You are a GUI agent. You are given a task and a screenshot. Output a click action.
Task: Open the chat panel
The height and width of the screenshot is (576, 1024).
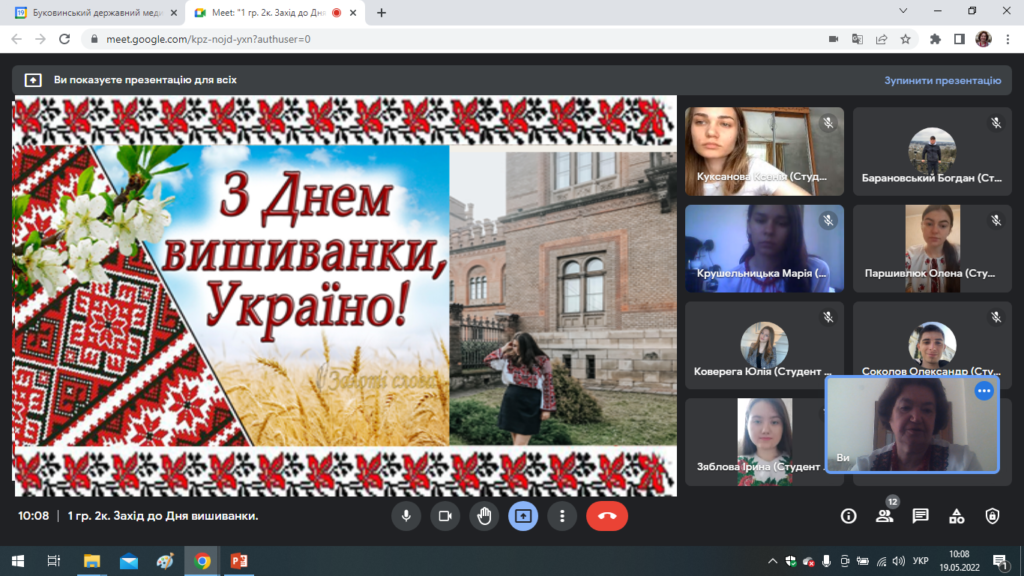[920, 516]
